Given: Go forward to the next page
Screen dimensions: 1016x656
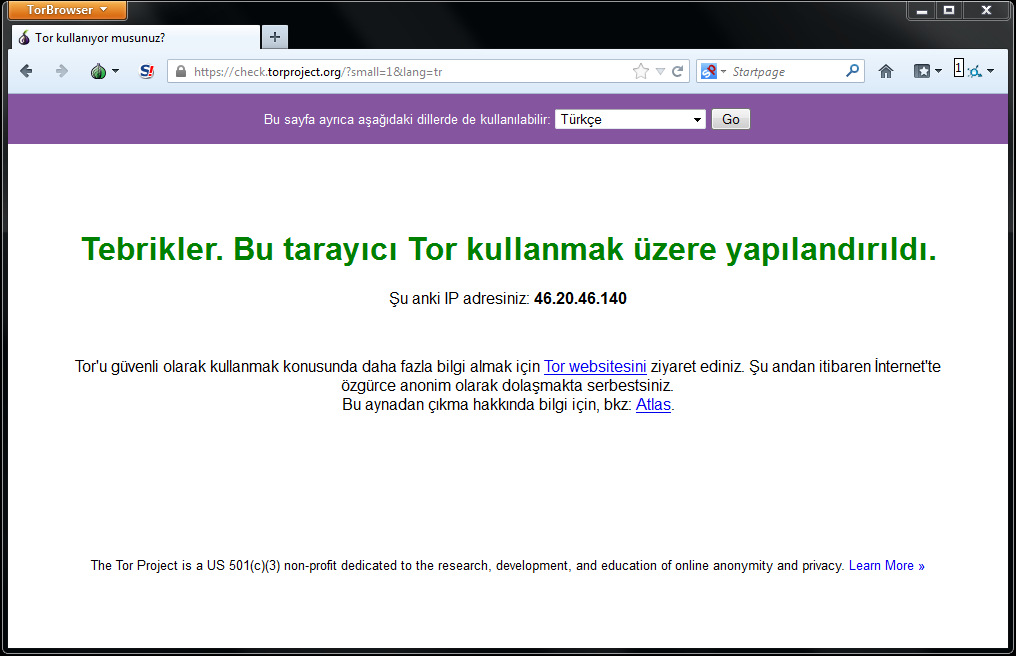Looking at the screenshot, I should coord(62,71).
